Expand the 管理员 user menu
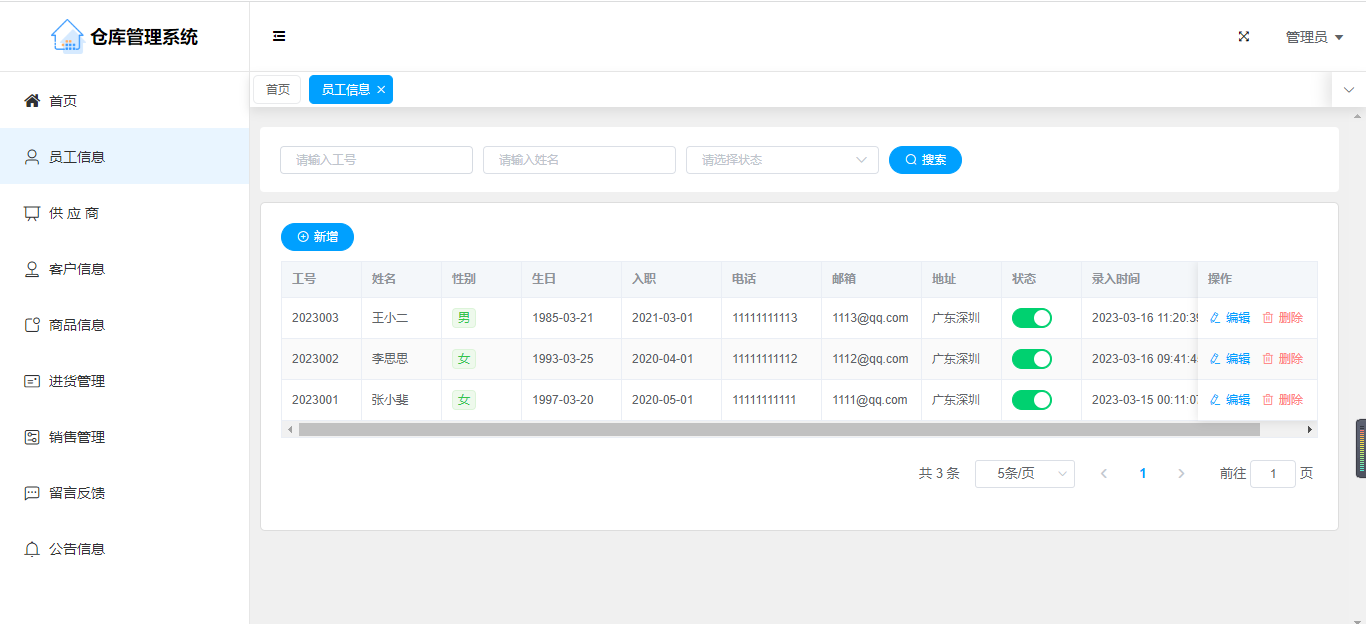Screen dimensions: 1366x624 tap(1313, 37)
